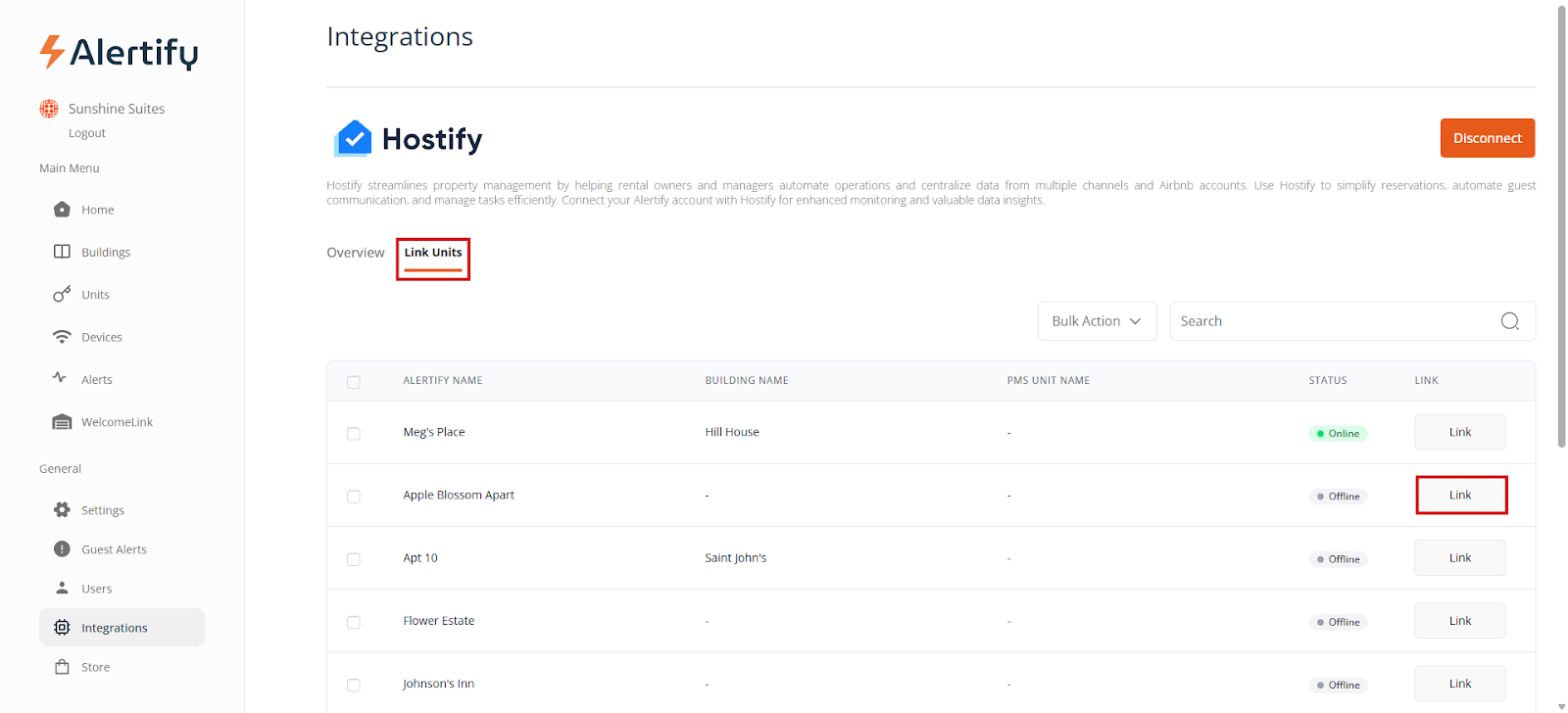The width and height of the screenshot is (1568, 713).
Task: Select the Link Units tab
Action: coord(433,253)
